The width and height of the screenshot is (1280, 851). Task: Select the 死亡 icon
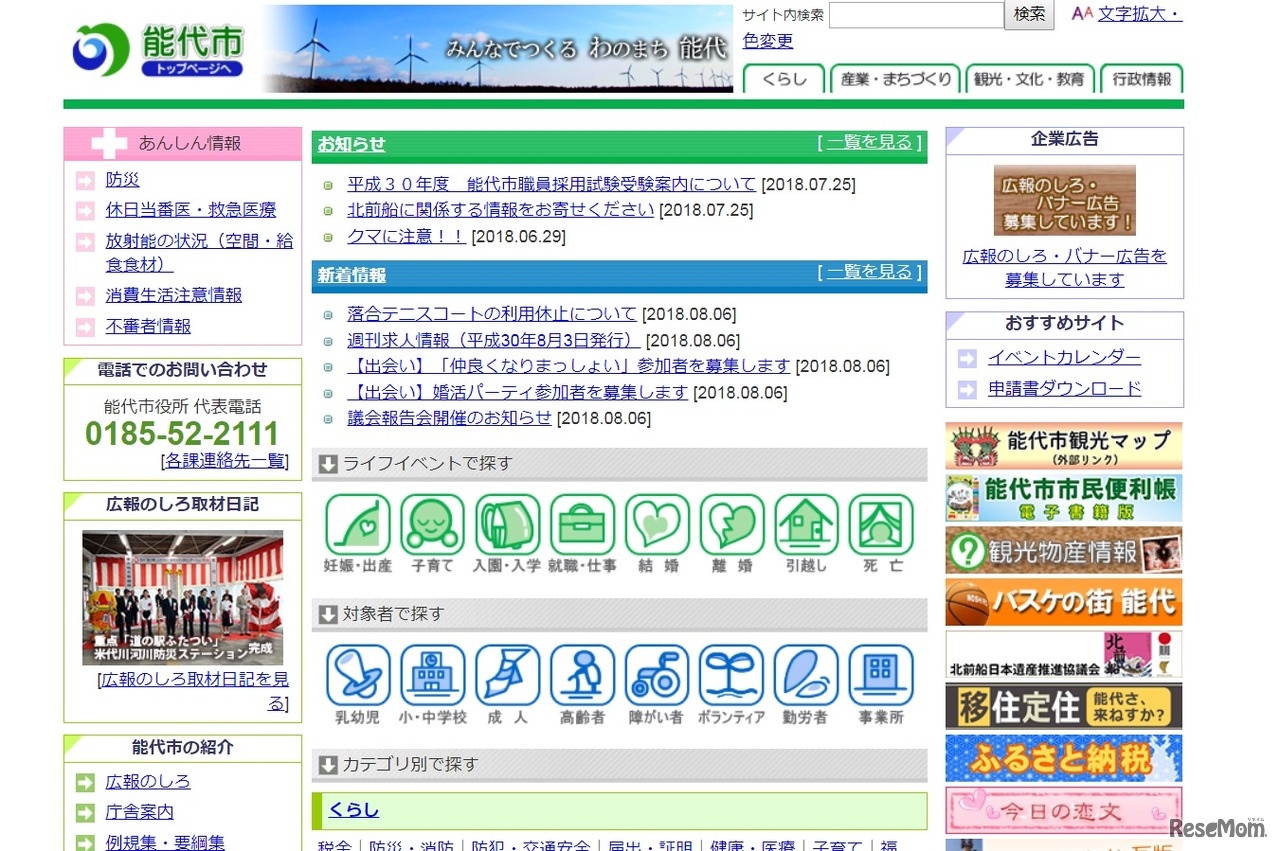tap(881, 534)
